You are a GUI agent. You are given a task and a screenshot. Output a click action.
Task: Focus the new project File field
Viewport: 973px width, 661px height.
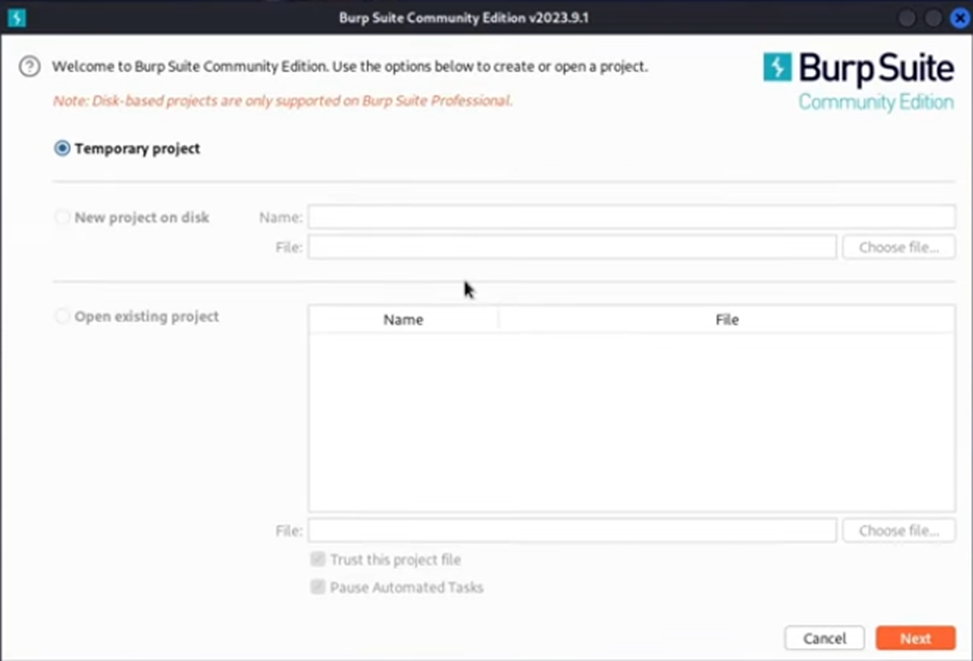tap(572, 247)
